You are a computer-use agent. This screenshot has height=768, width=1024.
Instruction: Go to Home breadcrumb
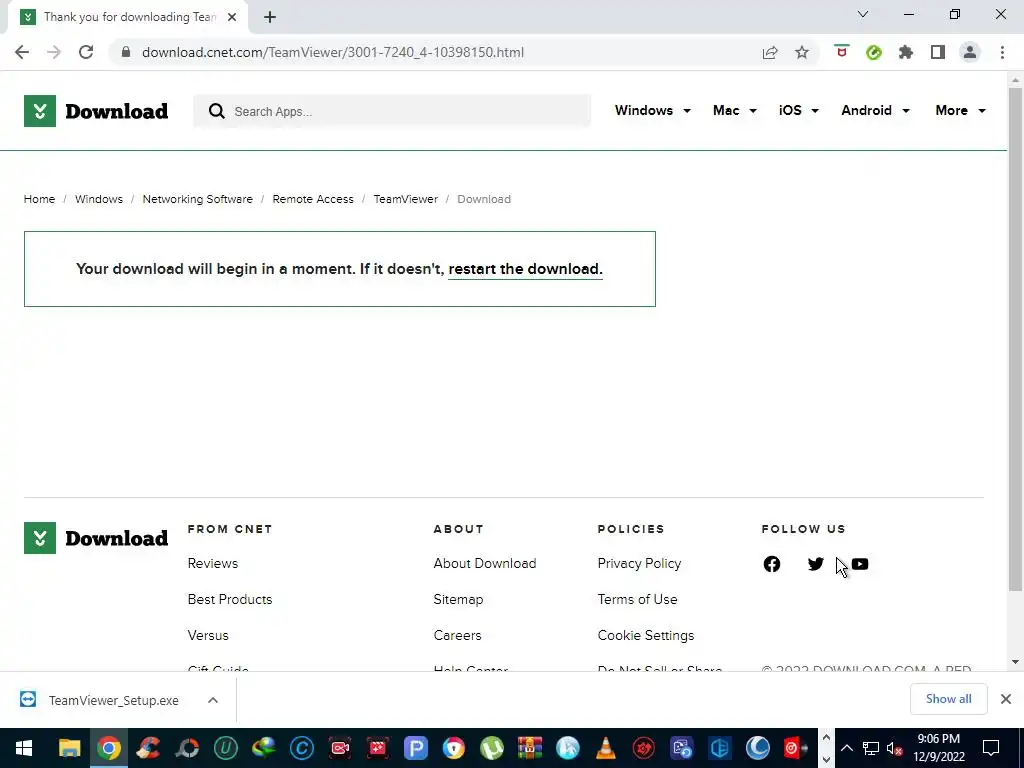39,199
